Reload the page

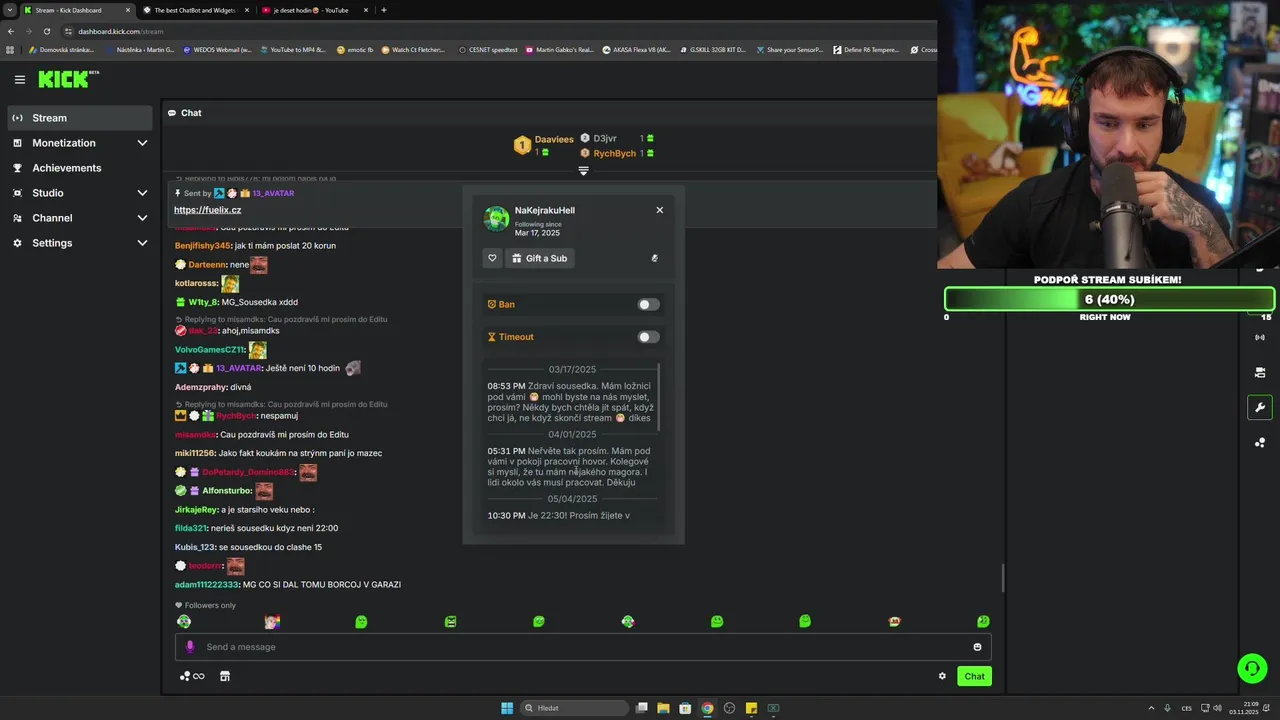click(47, 31)
